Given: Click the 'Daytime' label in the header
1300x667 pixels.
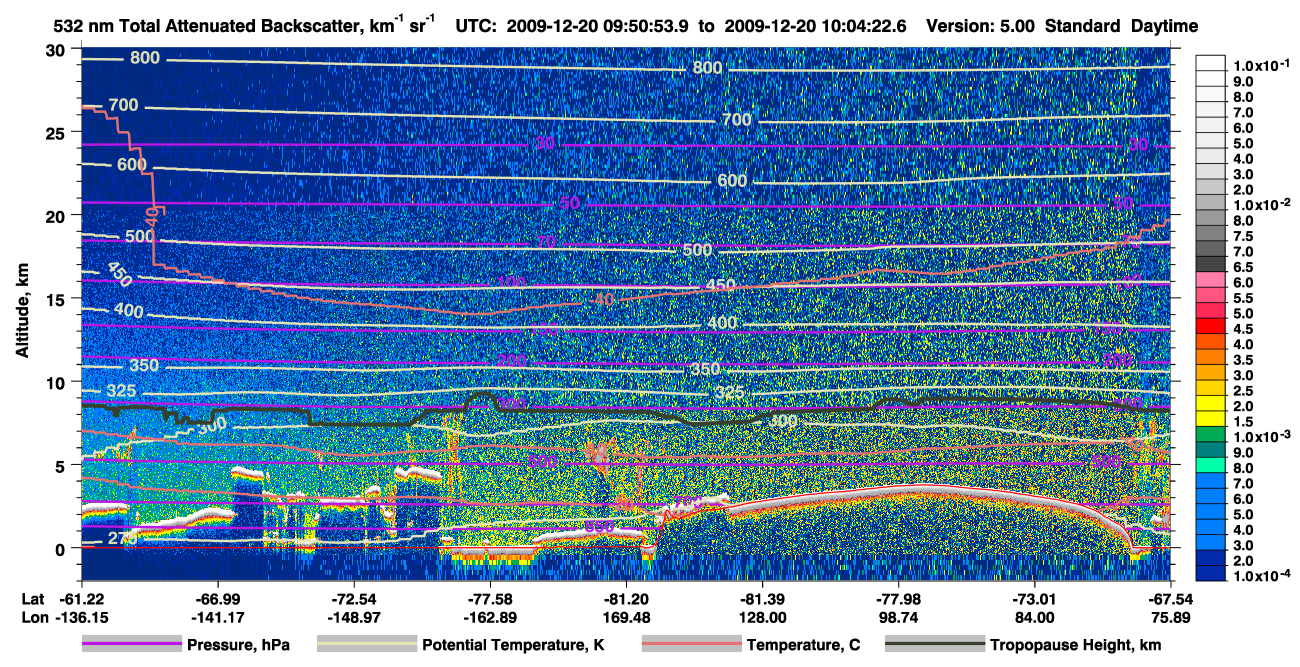Looking at the screenshot, I should (x=1164, y=27).
